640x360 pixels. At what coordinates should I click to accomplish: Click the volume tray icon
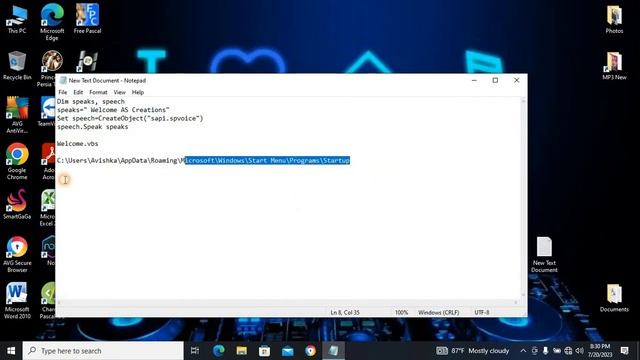(x=579, y=351)
